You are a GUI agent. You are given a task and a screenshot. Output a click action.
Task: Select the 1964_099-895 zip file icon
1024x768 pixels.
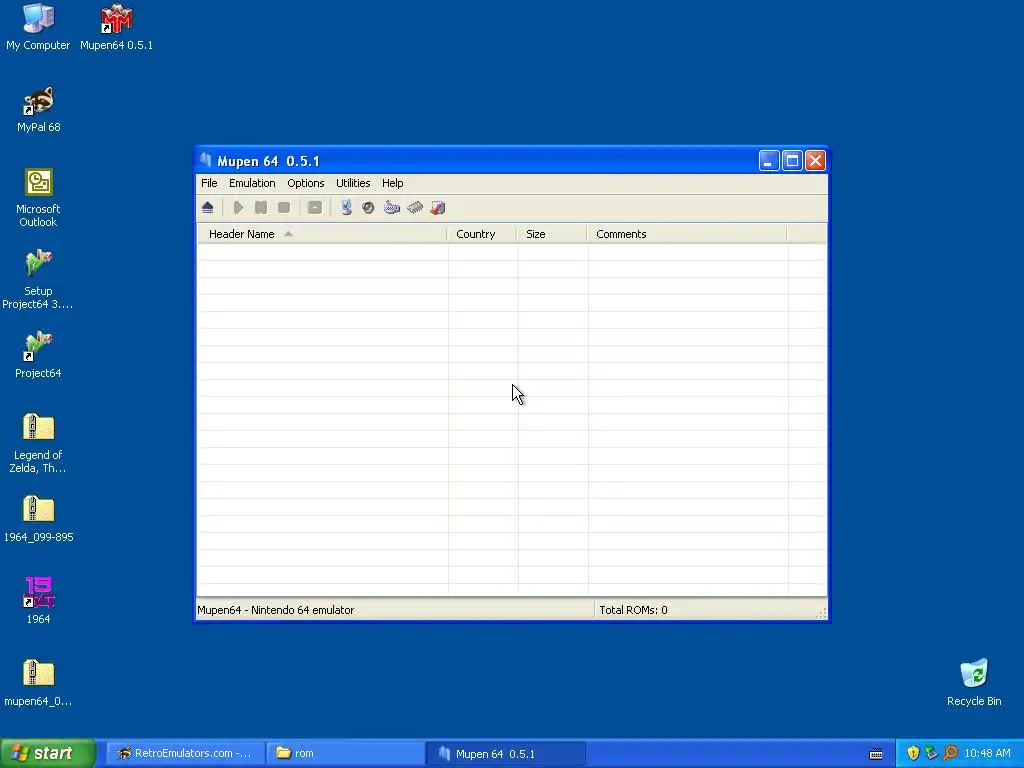(39, 520)
